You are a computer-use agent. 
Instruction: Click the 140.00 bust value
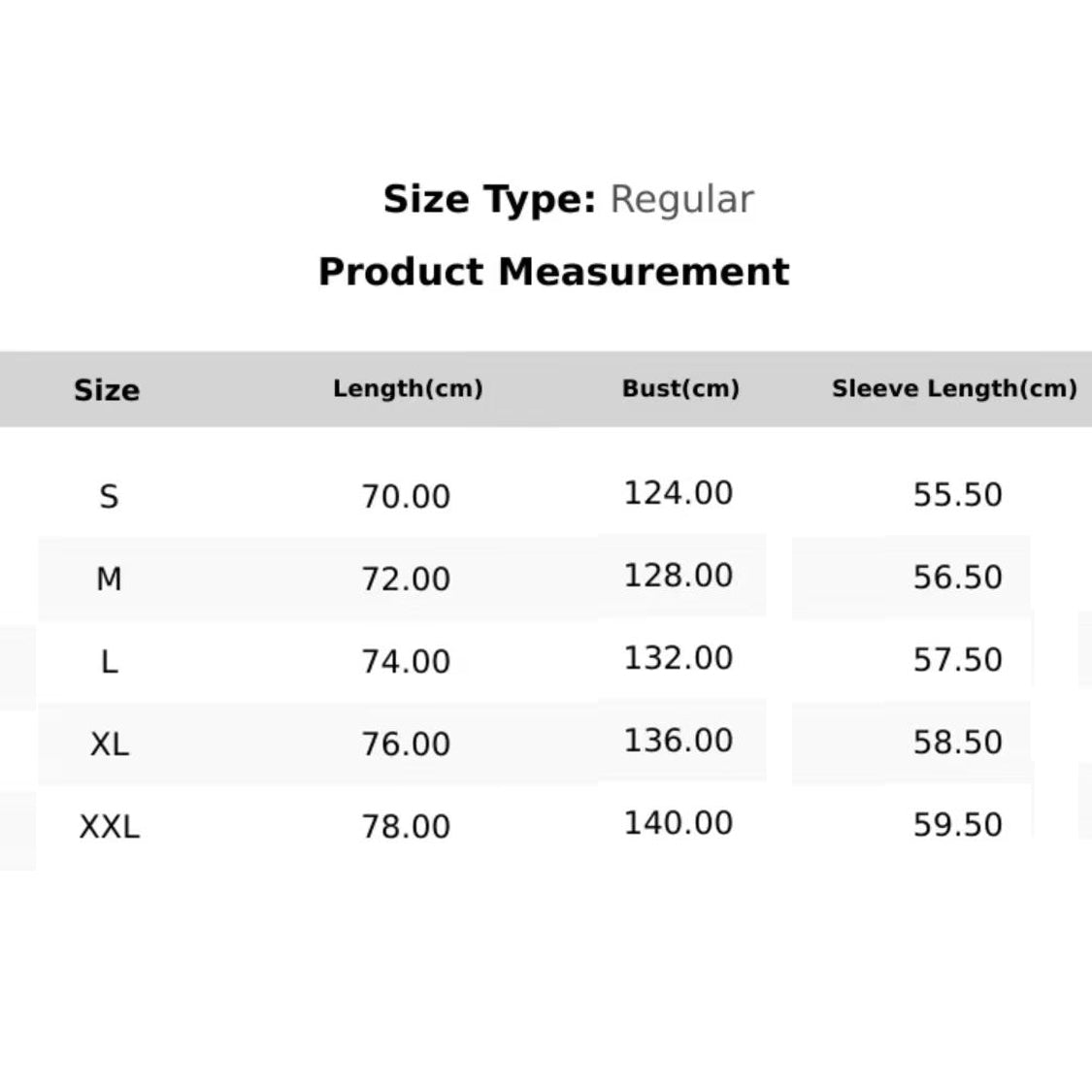point(678,823)
